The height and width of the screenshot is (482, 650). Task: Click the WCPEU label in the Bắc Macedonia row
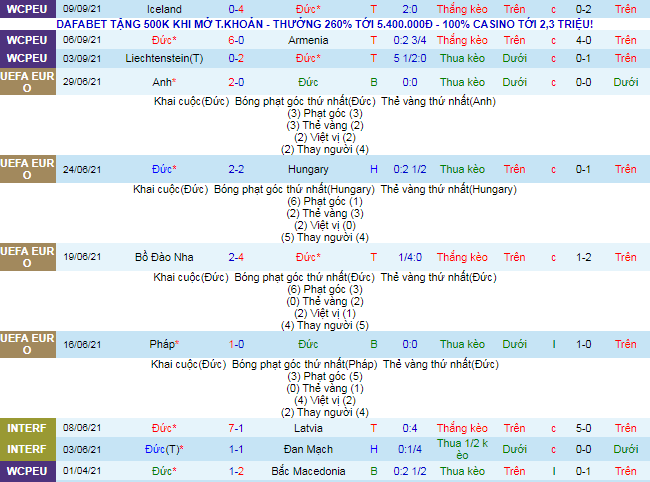pos(27,470)
